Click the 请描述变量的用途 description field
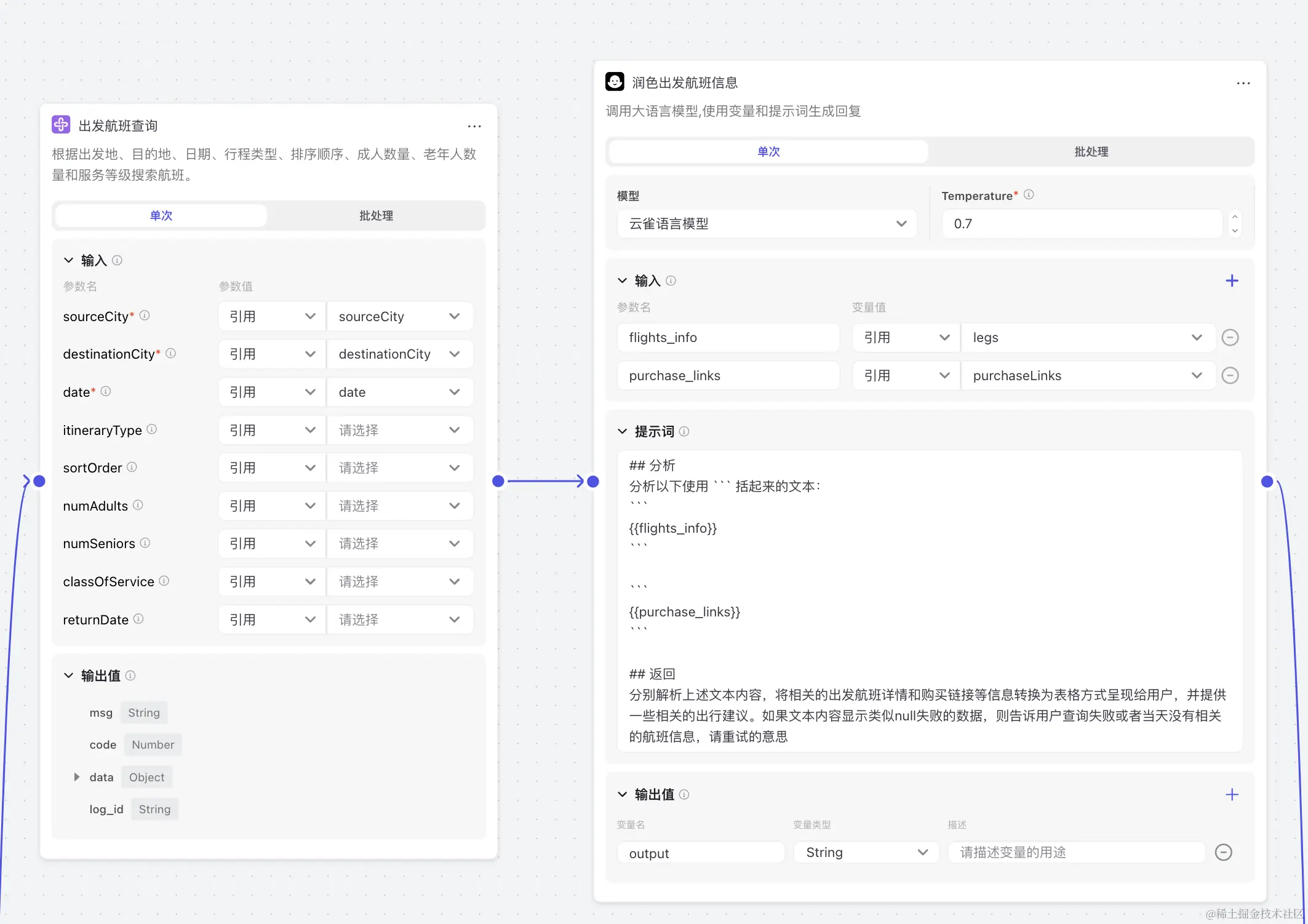Screen dimensions: 1308x924 coord(1076,853)
